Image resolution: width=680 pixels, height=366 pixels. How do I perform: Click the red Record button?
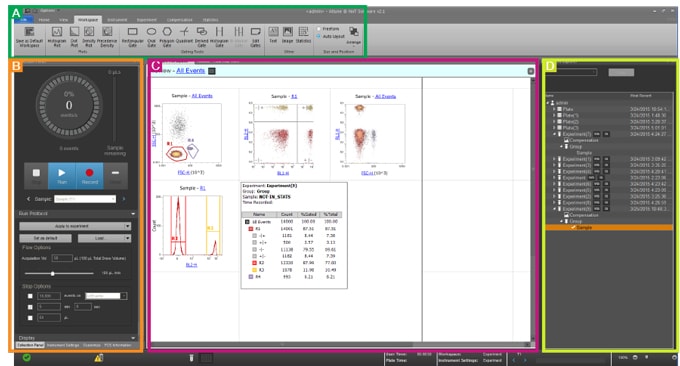click(89, 176)
